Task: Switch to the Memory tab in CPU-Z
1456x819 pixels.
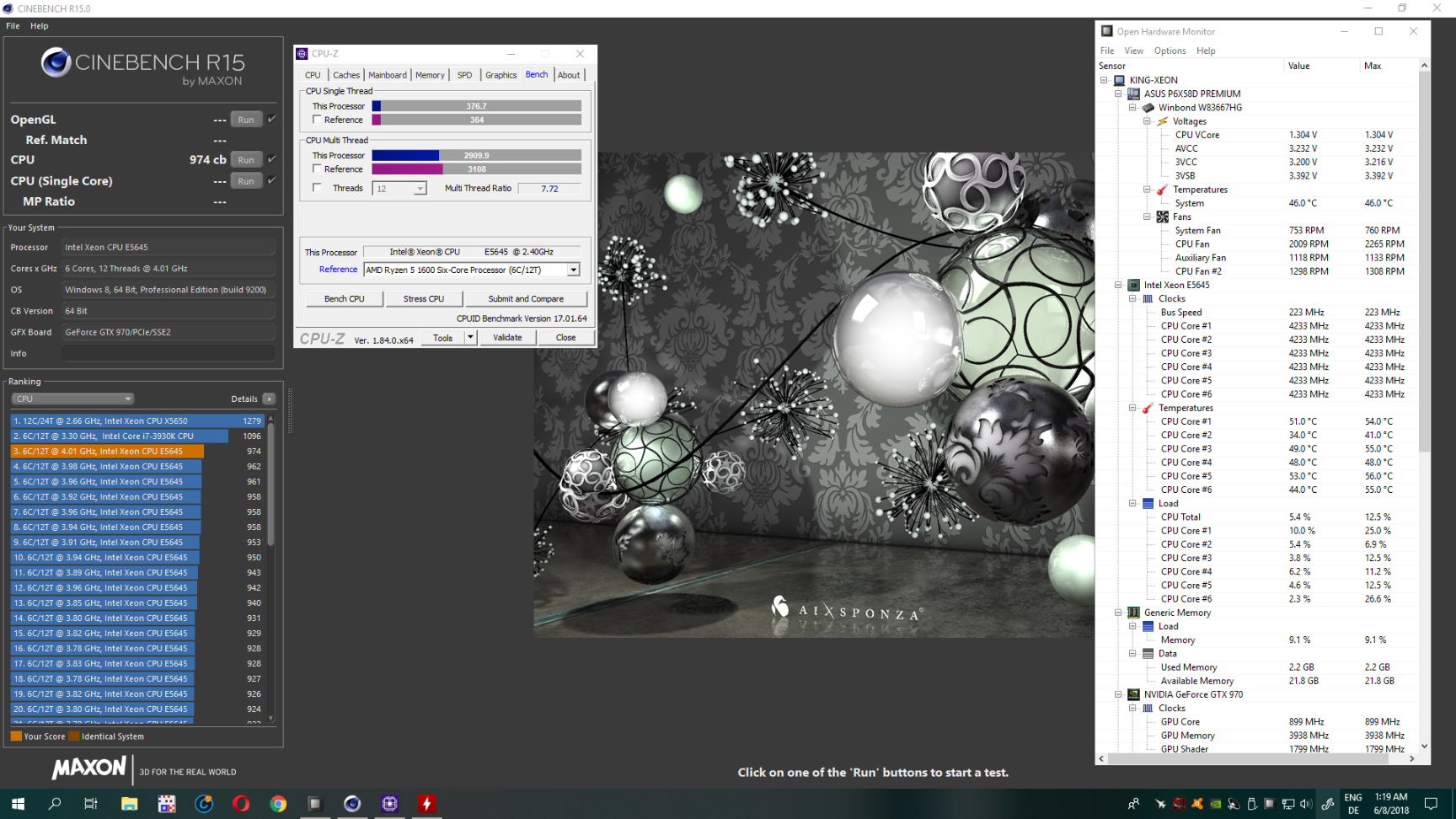Action: 430,75
